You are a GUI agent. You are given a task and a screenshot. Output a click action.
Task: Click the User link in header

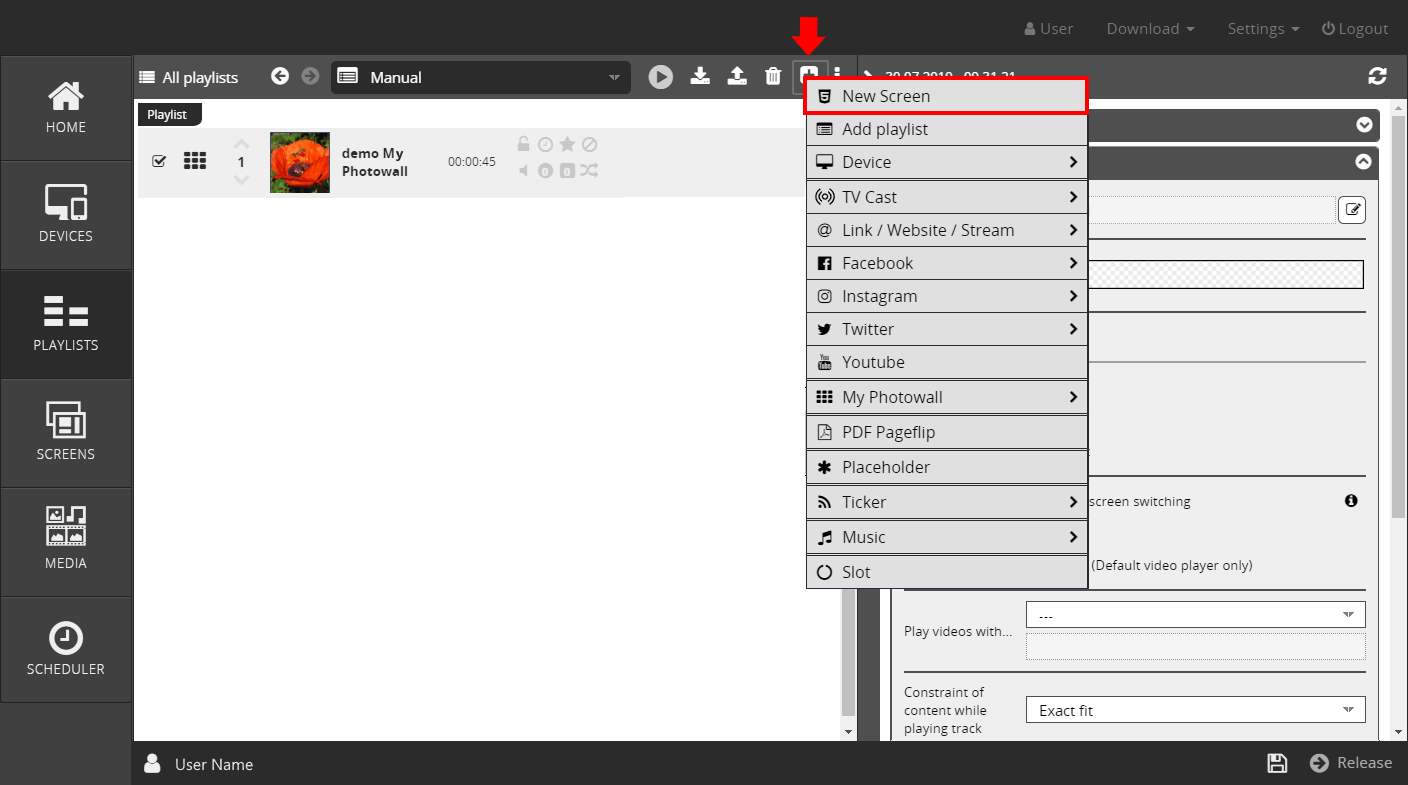pyautogui.click(x=1049, y=29)
